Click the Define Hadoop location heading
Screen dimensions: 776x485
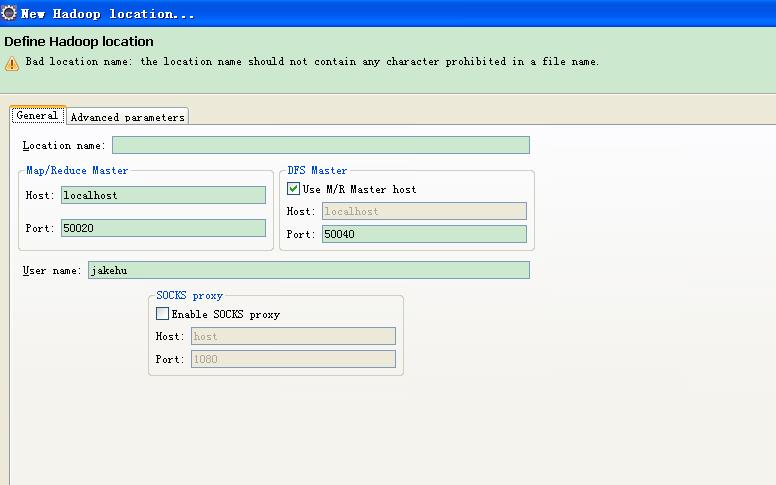79,42
